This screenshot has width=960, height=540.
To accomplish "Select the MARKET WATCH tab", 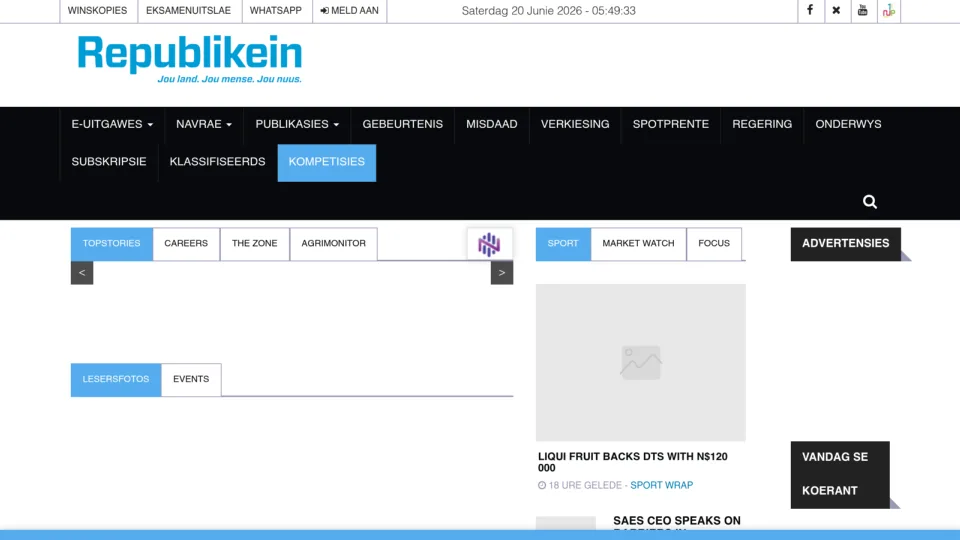I will pos(639,244).
